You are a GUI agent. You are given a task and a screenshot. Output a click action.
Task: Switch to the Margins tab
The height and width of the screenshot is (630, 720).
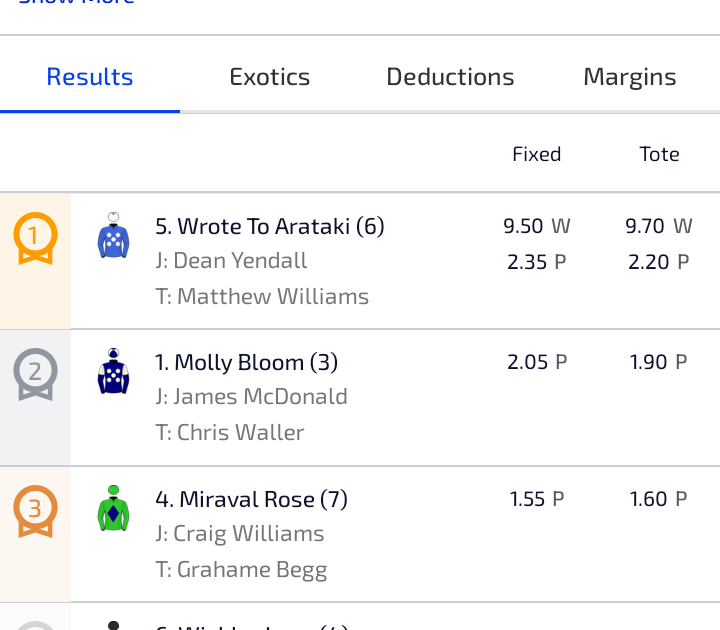(x=630, y=77)
